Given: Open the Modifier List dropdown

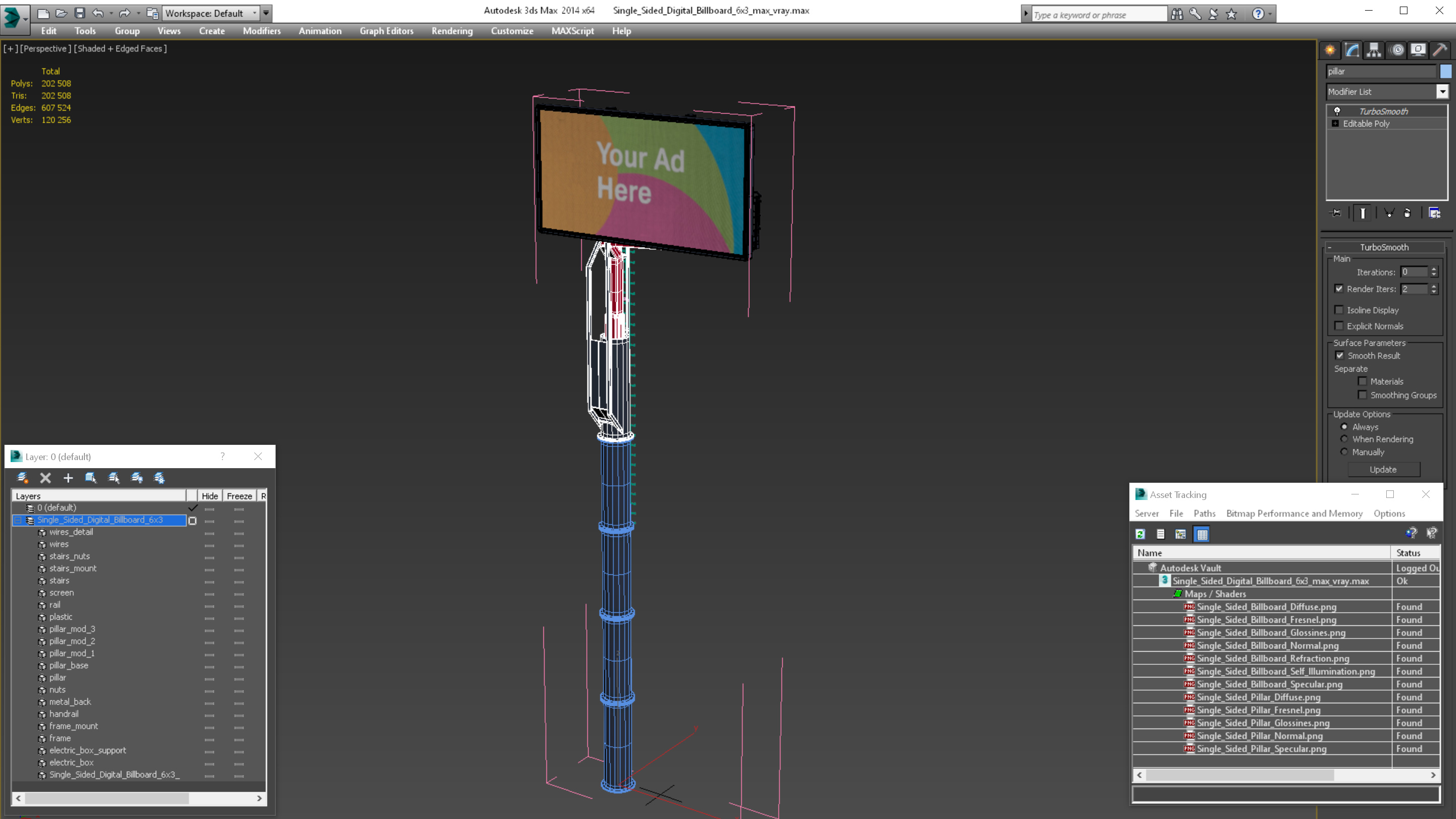Looking at the screenshot, I should coord(1443,92).
